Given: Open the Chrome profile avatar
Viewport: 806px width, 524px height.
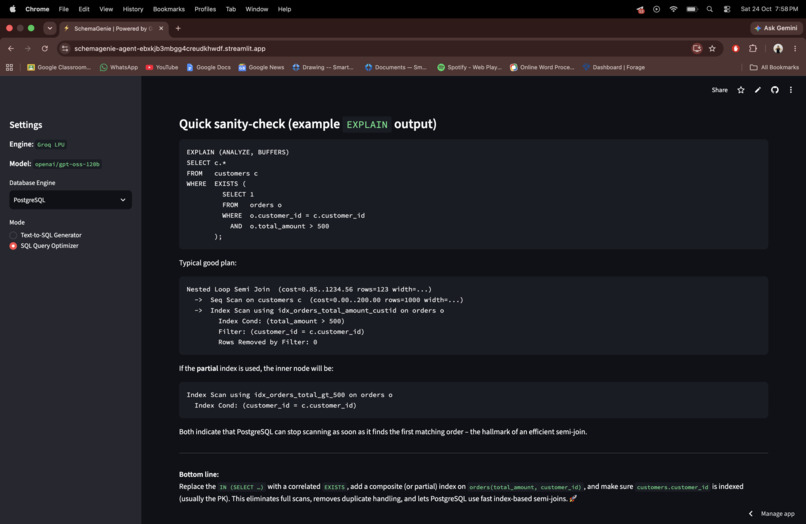Looking at the screenshot, I should coord(778,48).
